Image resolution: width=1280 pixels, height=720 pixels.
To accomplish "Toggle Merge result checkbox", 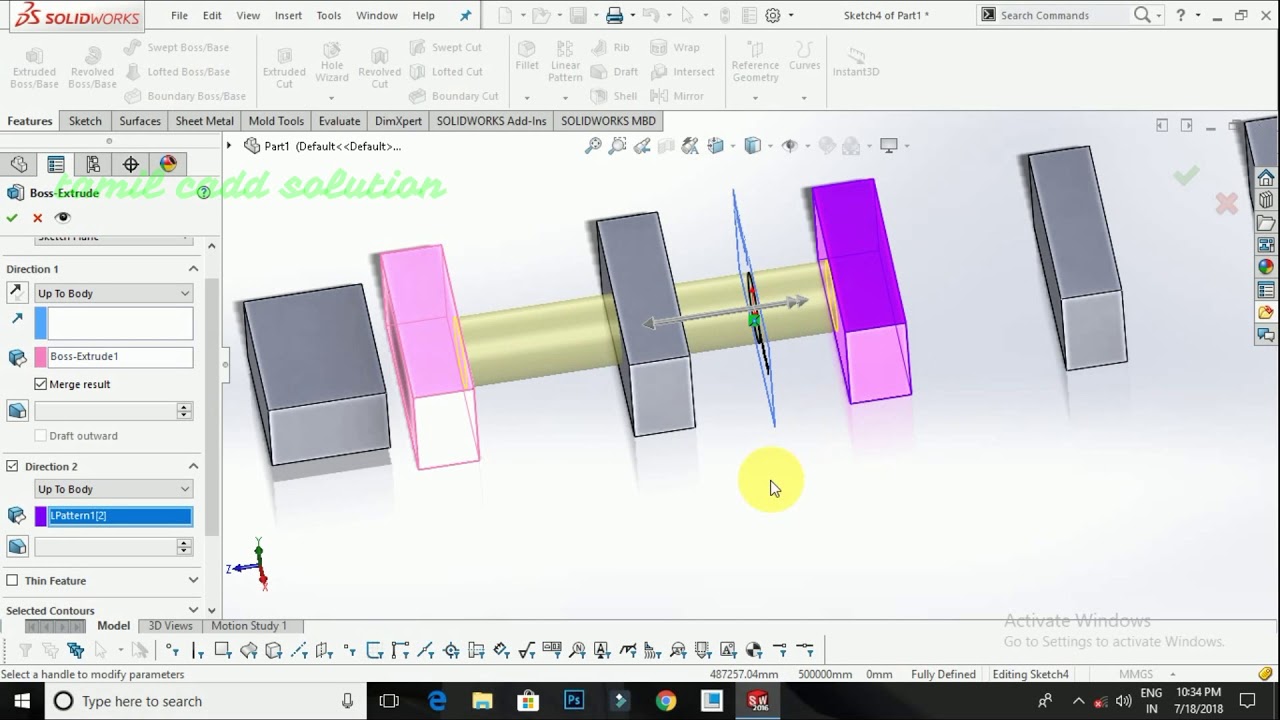I will click(x=41, y=384).
